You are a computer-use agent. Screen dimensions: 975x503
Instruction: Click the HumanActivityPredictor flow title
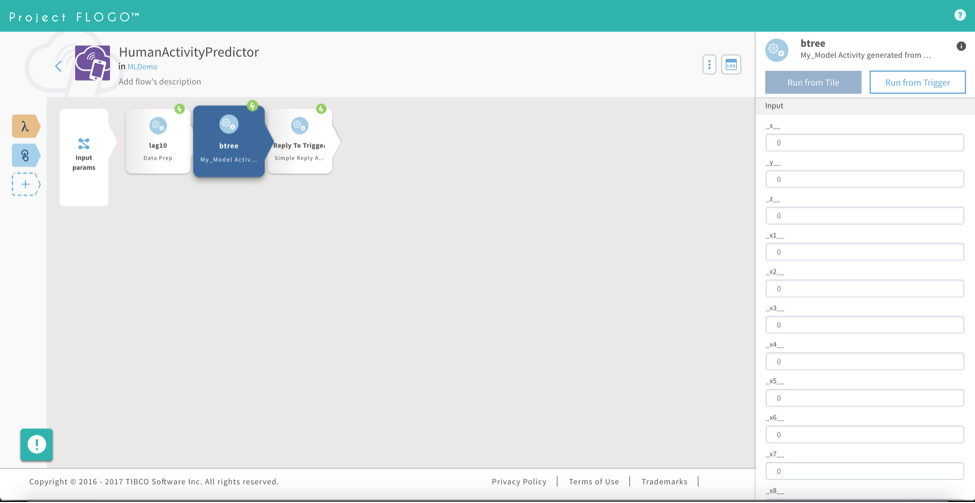pyautogui.click(x=189, y=52)
